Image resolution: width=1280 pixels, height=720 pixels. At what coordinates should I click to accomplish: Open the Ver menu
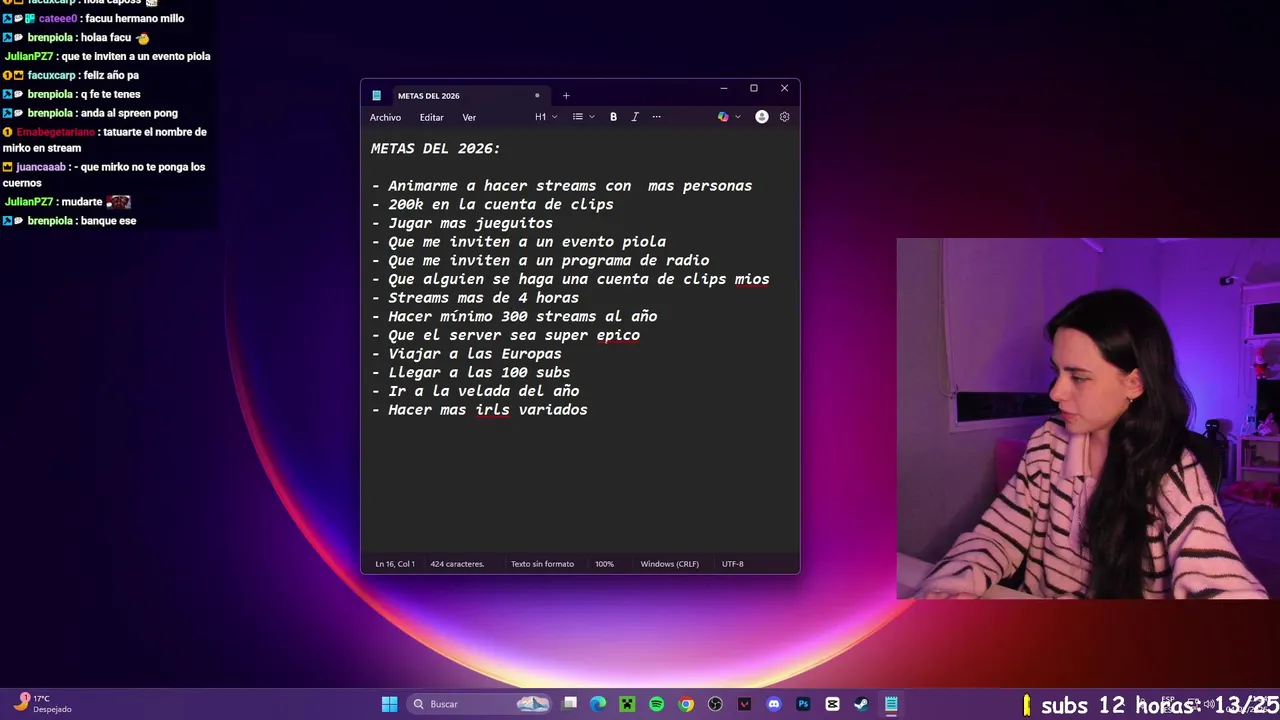coord(469,118)
